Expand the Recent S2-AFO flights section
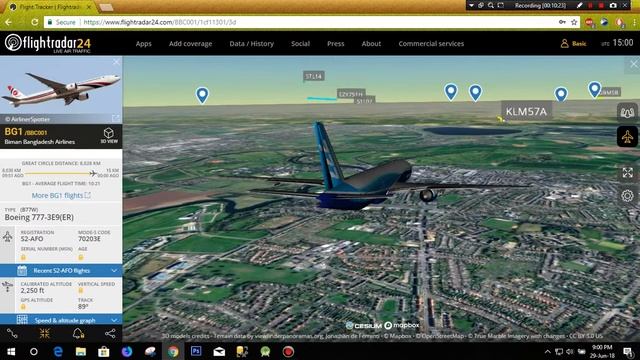The image size is (640, 360). pos(61,271)
